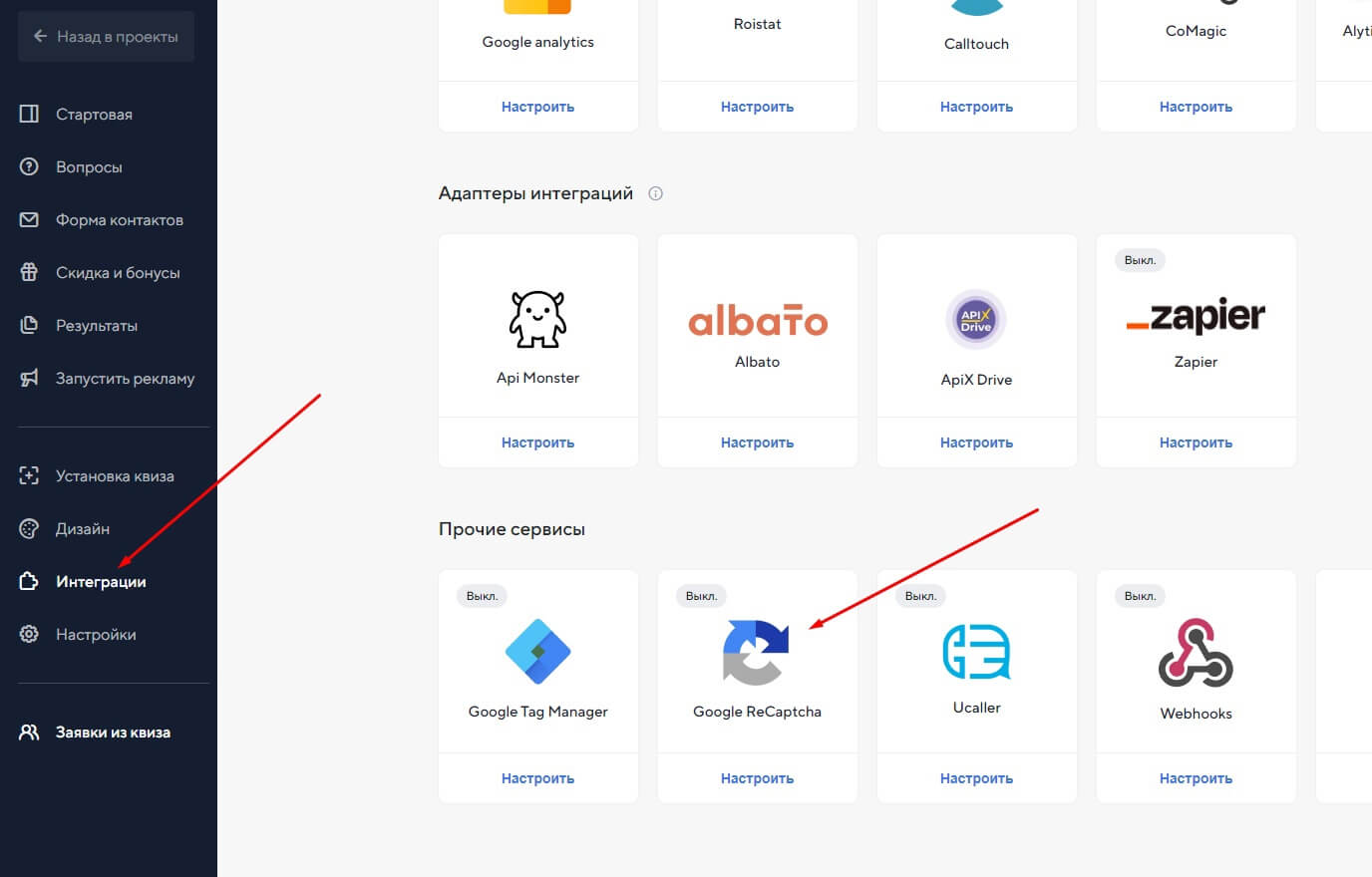The image size is (1372, 877).
Task: Click Настроить under Google analytics
Action: coord(537,107)
